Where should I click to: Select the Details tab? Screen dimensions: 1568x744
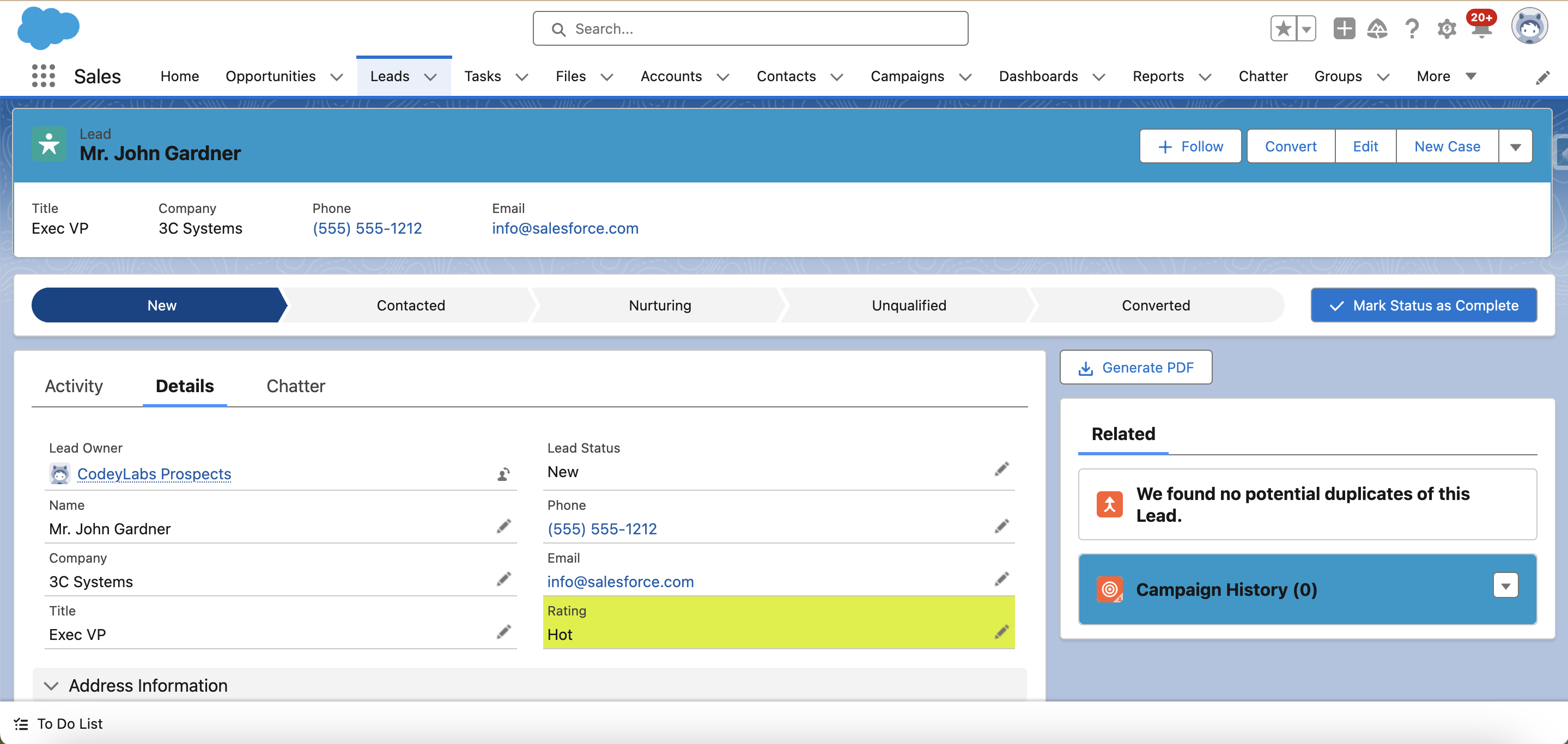pyautogui.click(x=185, y=386)
